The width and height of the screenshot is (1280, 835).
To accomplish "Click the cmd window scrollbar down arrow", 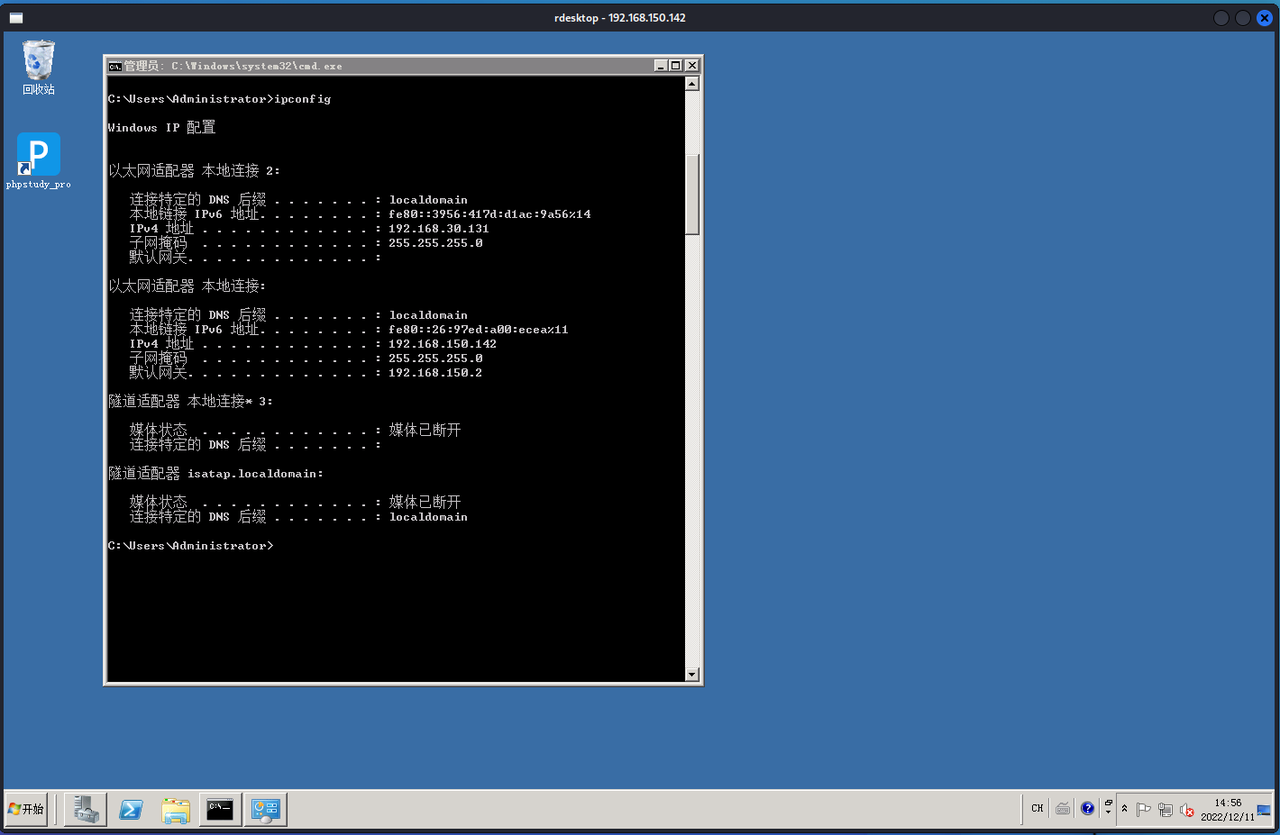I will 692,674.
